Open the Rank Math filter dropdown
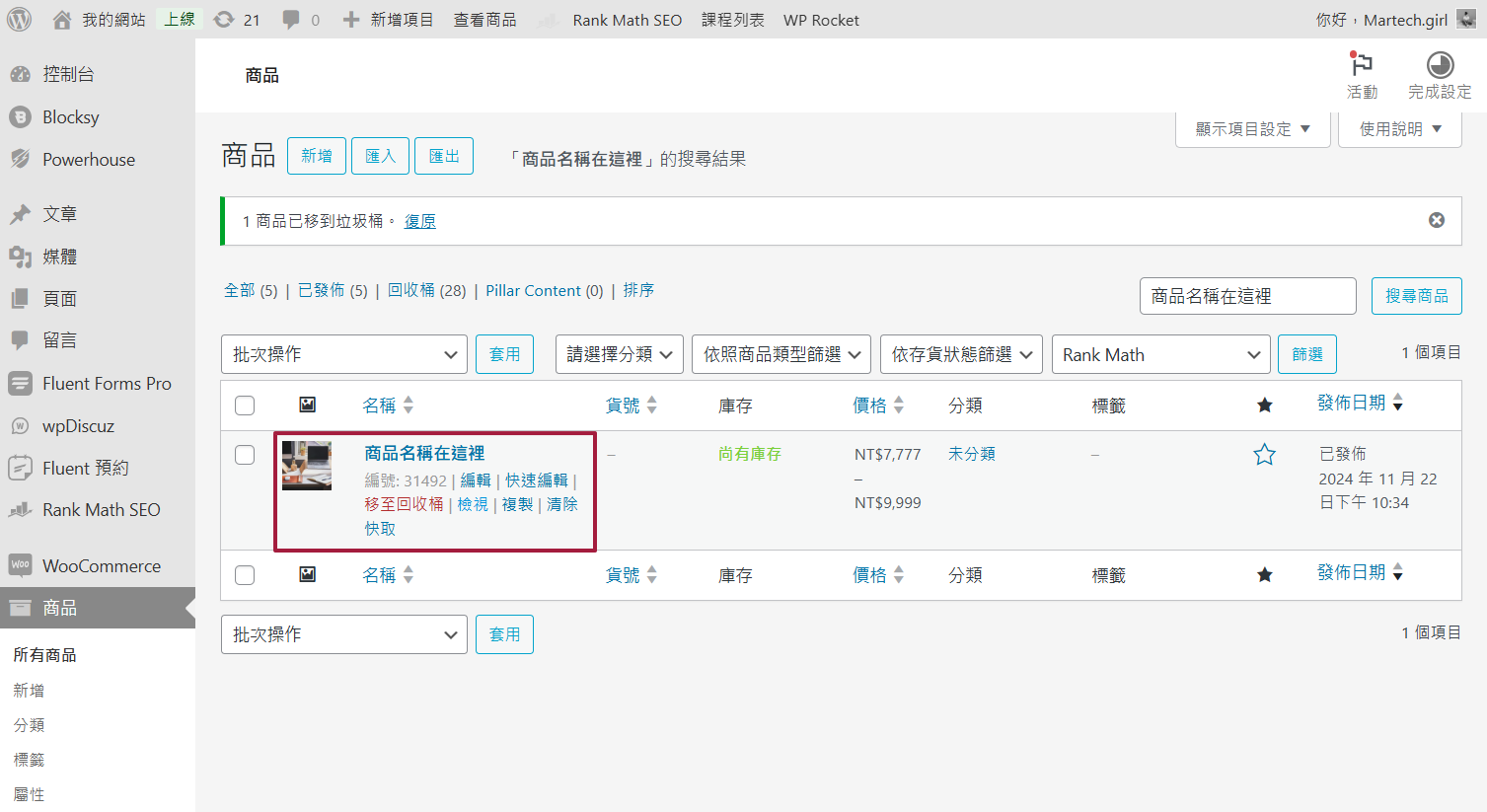 point(1161,354)
